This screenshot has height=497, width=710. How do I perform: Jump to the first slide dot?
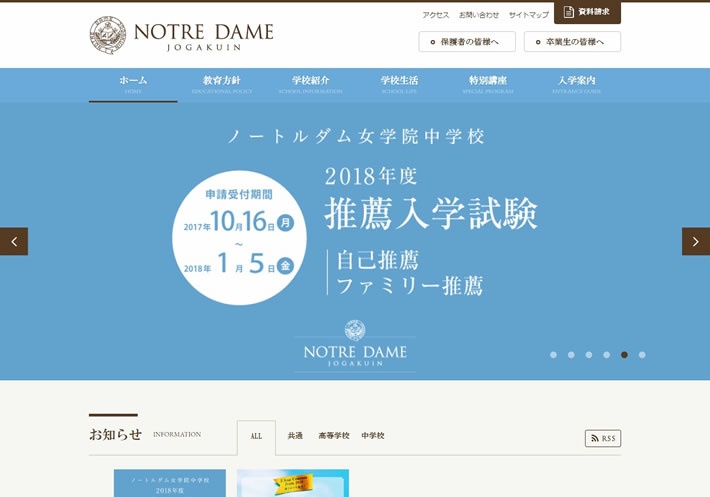coord(553,355)
